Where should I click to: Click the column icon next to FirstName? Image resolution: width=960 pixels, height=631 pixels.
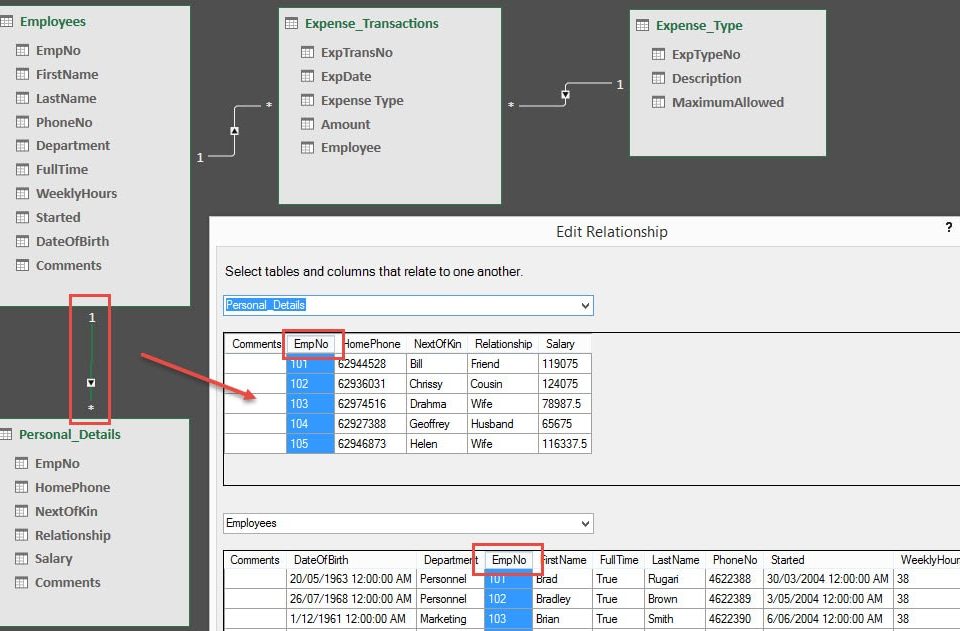click(22, 74)
